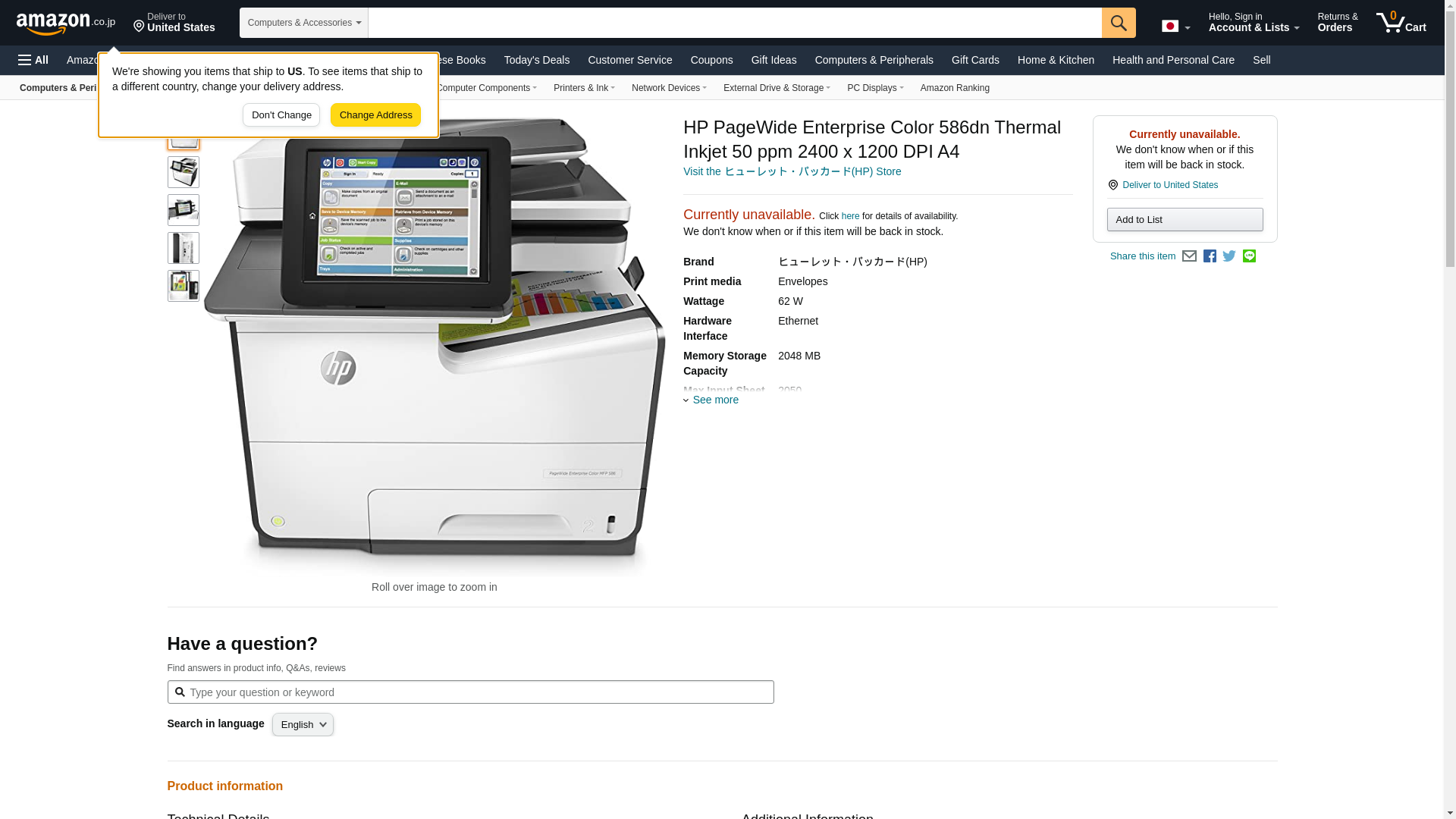
Task: Add the printer to List
Action: coord(1184,220)
